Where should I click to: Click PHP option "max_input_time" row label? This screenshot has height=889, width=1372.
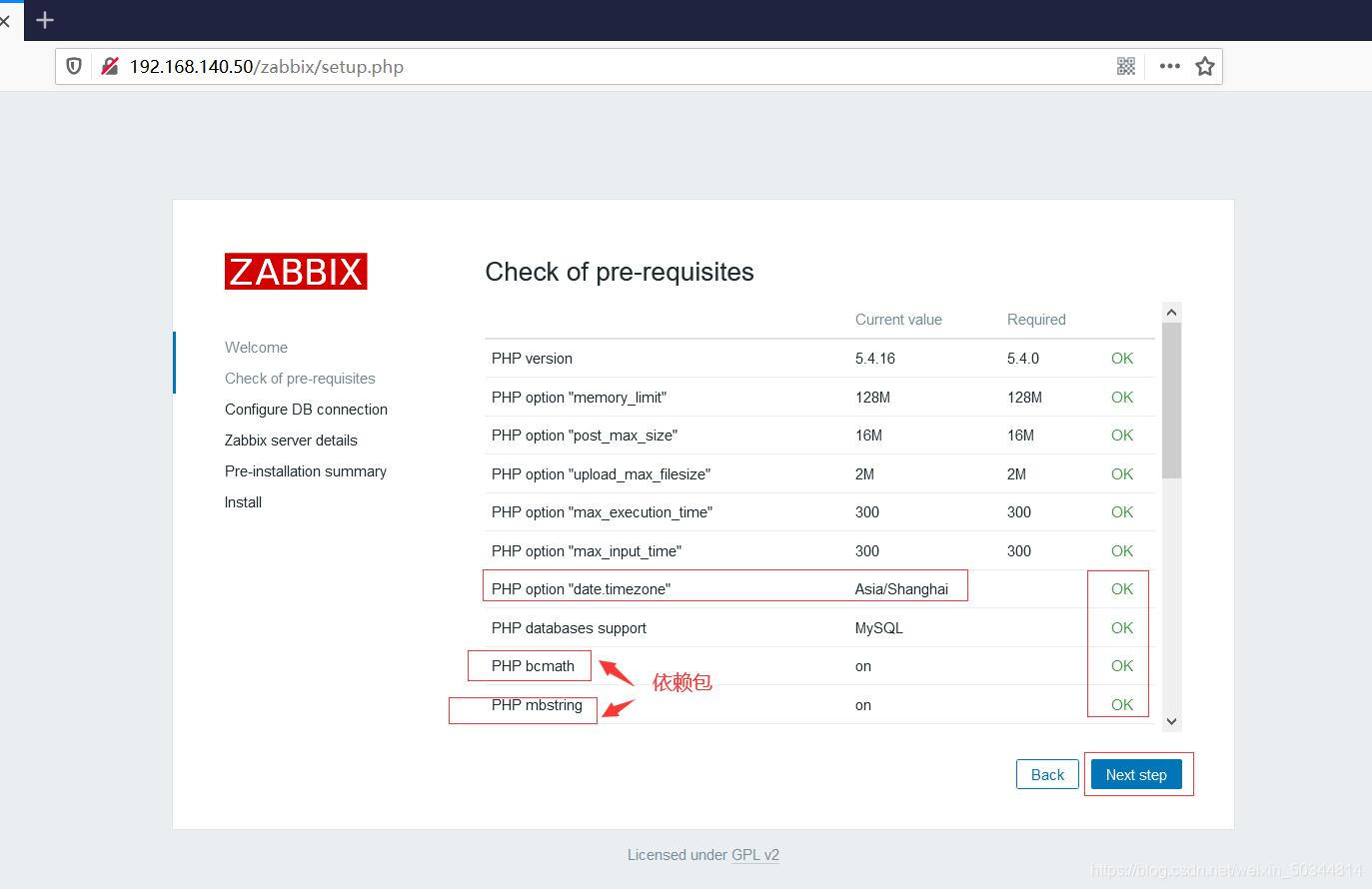pyautogui.click(x=587, y=551)
